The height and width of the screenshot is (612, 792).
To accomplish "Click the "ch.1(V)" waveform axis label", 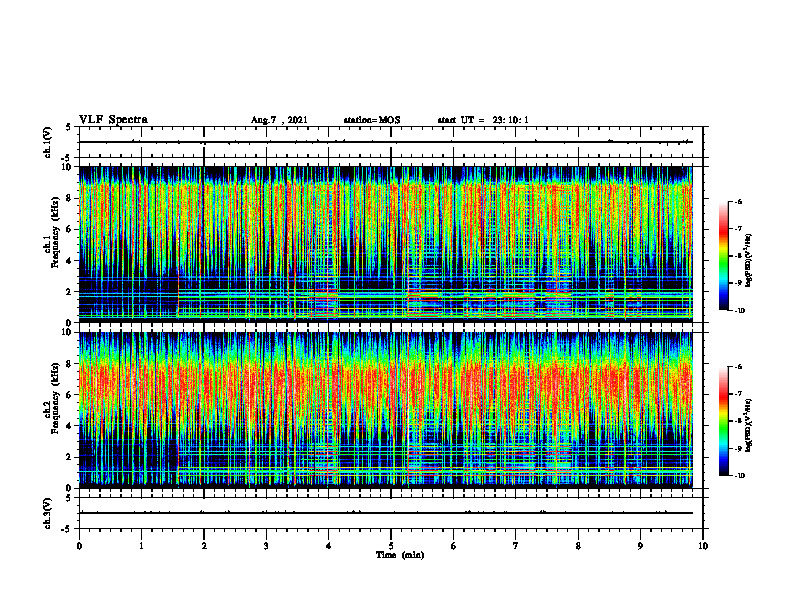I will pyautogui.click(x=48, y=142).
